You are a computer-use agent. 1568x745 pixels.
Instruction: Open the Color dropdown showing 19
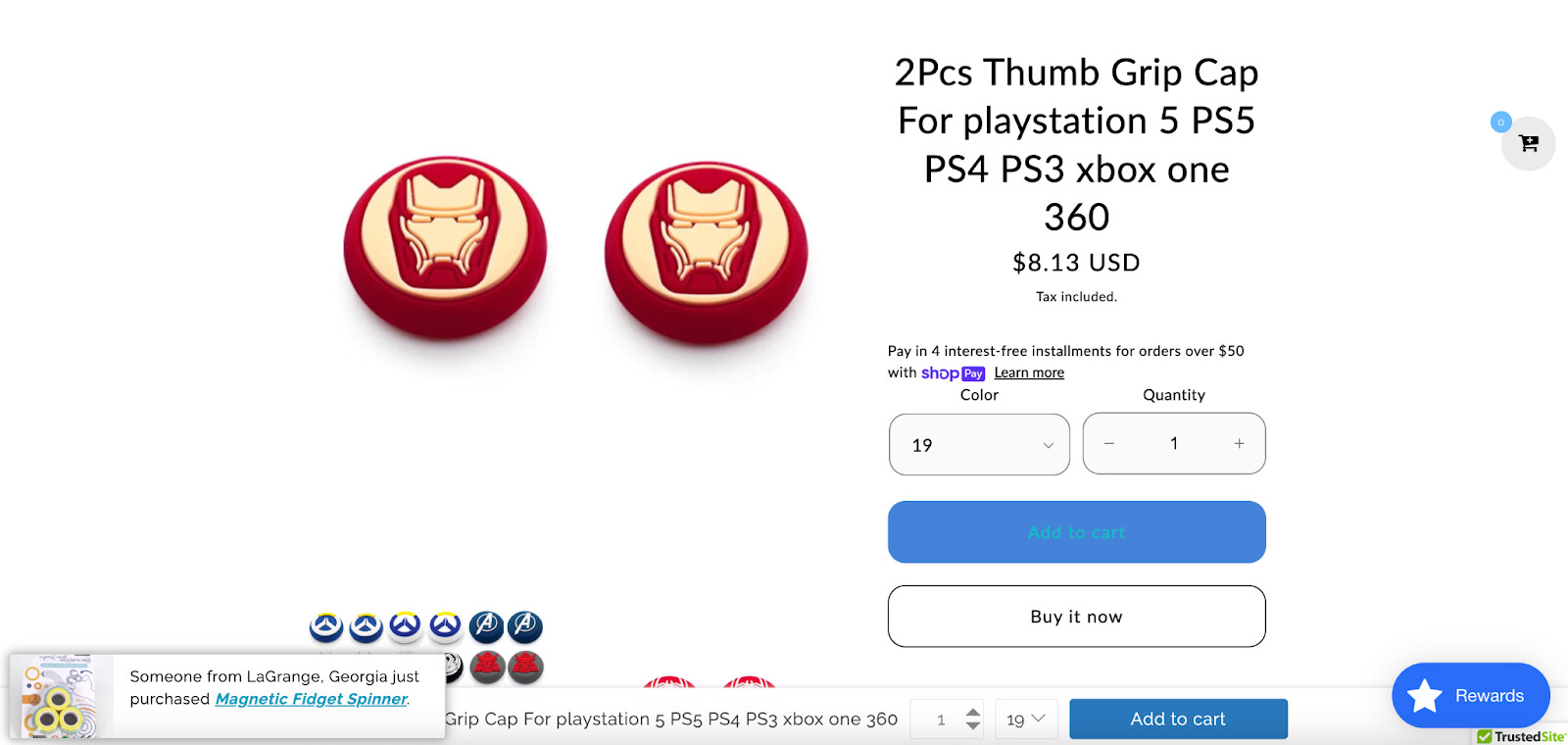[979, 444]
